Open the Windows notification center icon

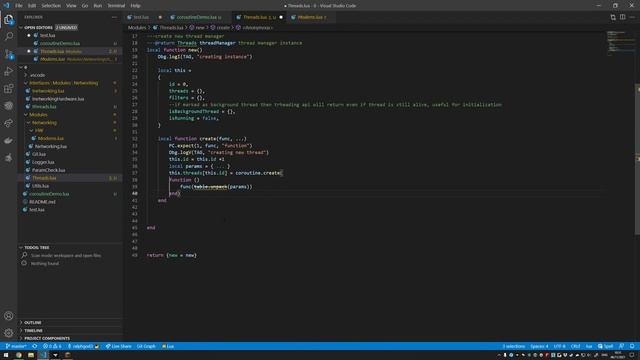[632, 355]
